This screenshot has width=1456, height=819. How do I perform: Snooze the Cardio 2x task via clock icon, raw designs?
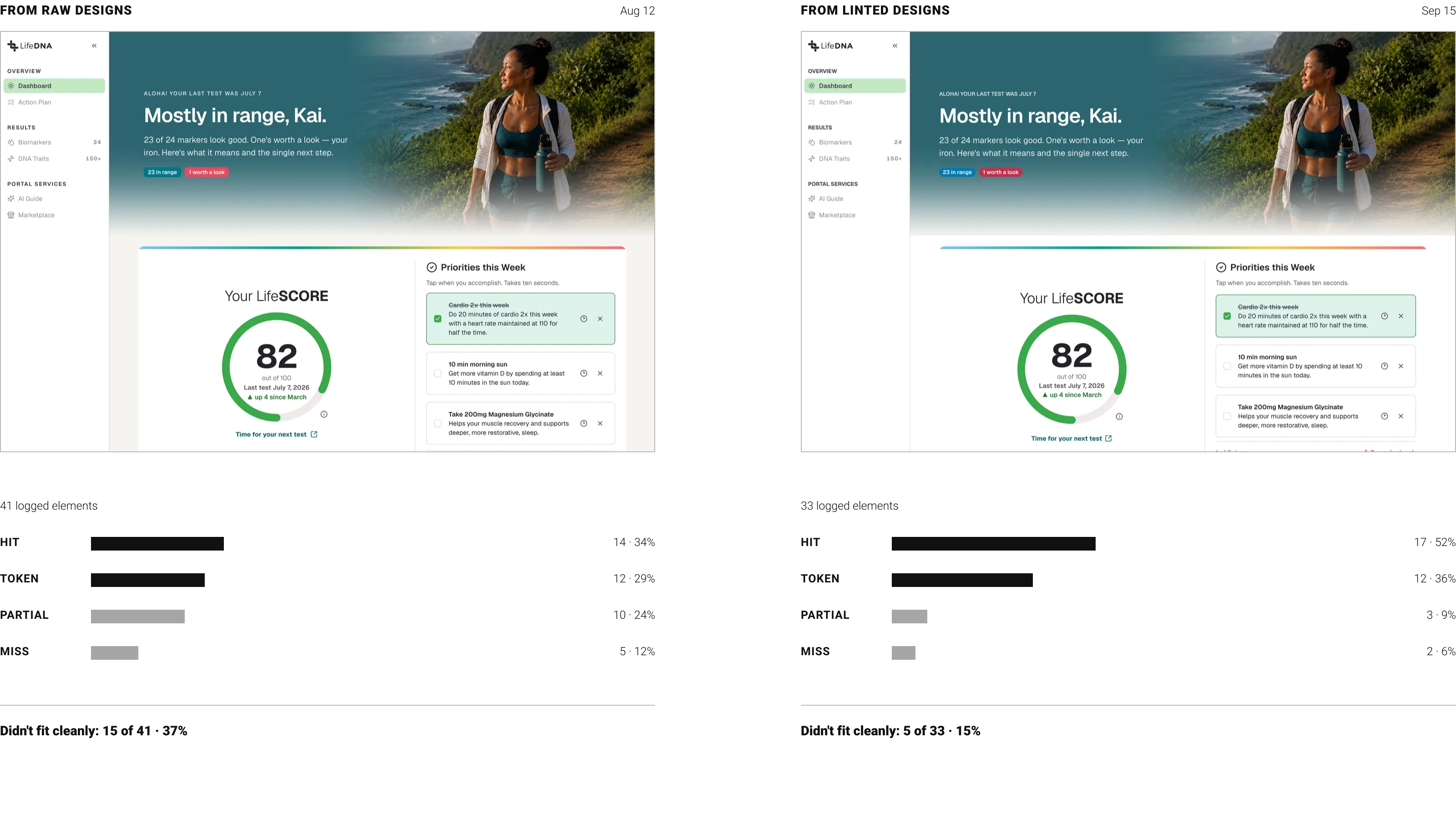(584, 319)
